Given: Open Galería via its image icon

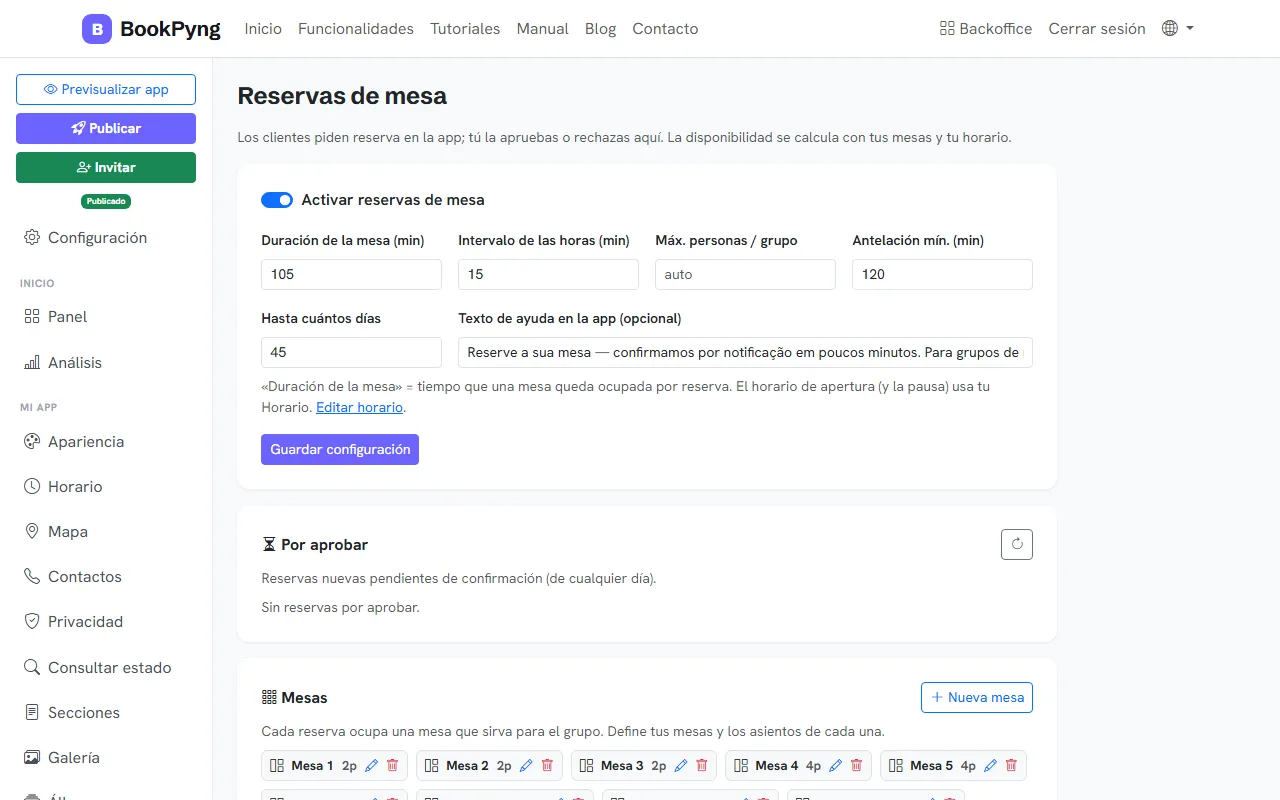Looking at the screenshot, I should coord(32,757).
